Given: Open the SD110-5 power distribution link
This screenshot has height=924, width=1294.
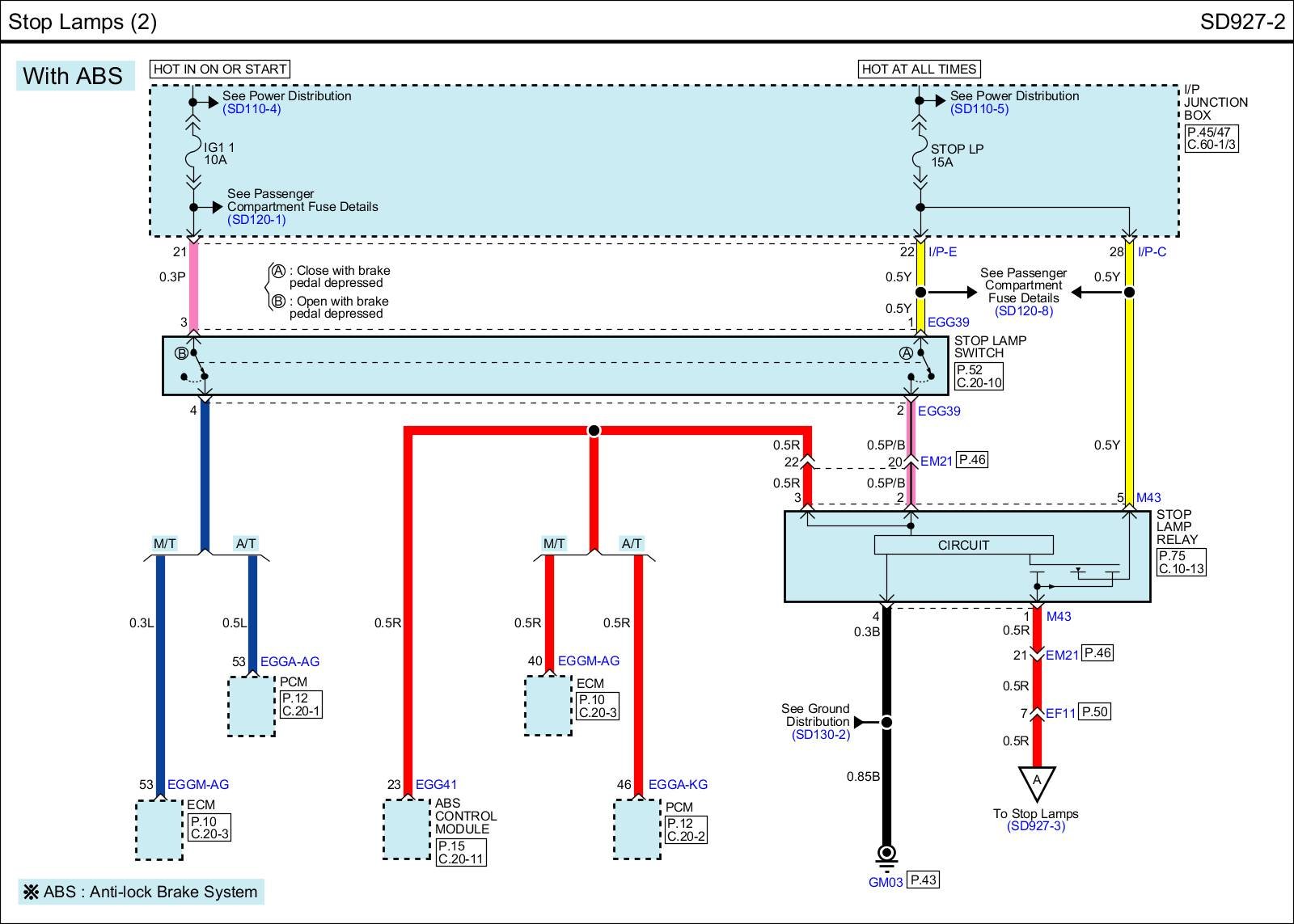Looking at the screenshot, I should click(979, 109).
